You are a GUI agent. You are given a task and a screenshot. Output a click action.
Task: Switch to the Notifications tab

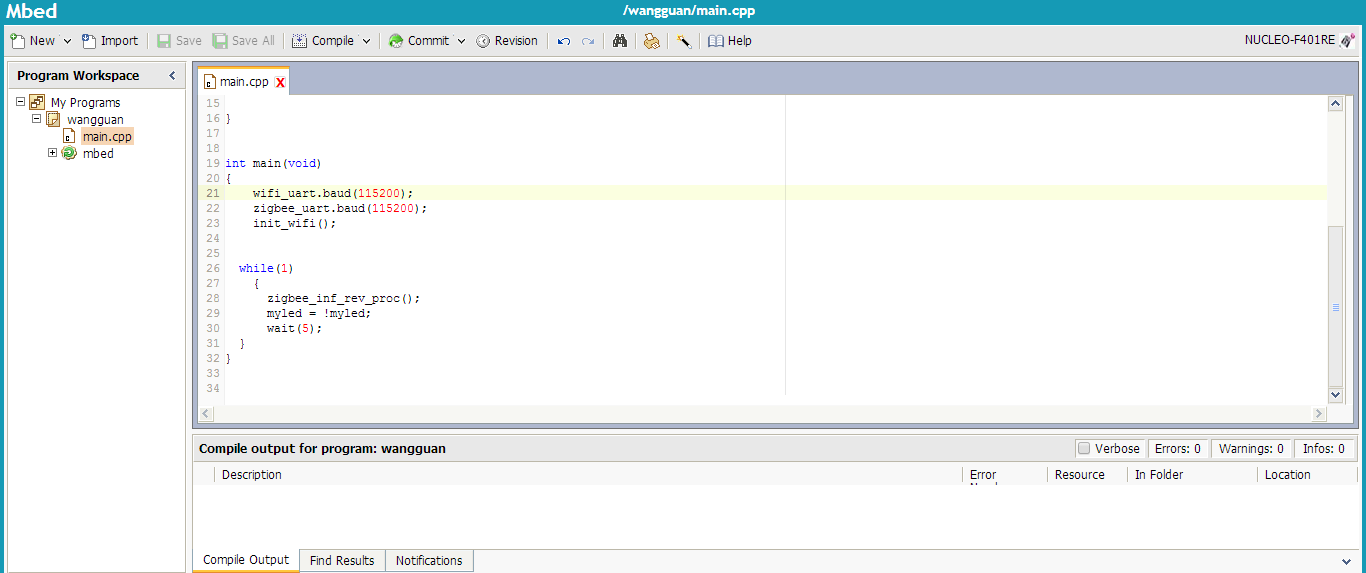[429, 560]
